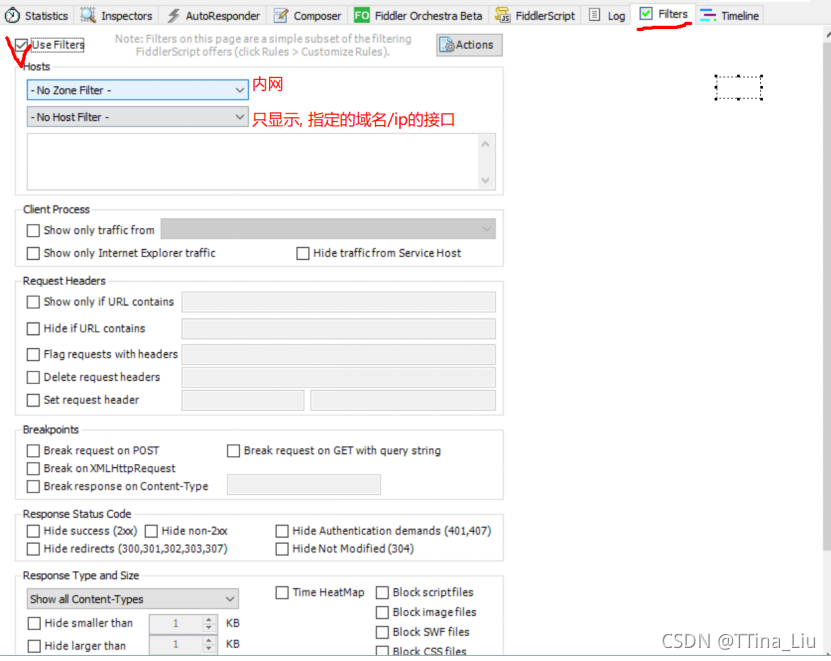Open the client process dropdown
Screen dimensions: 831x661
[328, 229]
